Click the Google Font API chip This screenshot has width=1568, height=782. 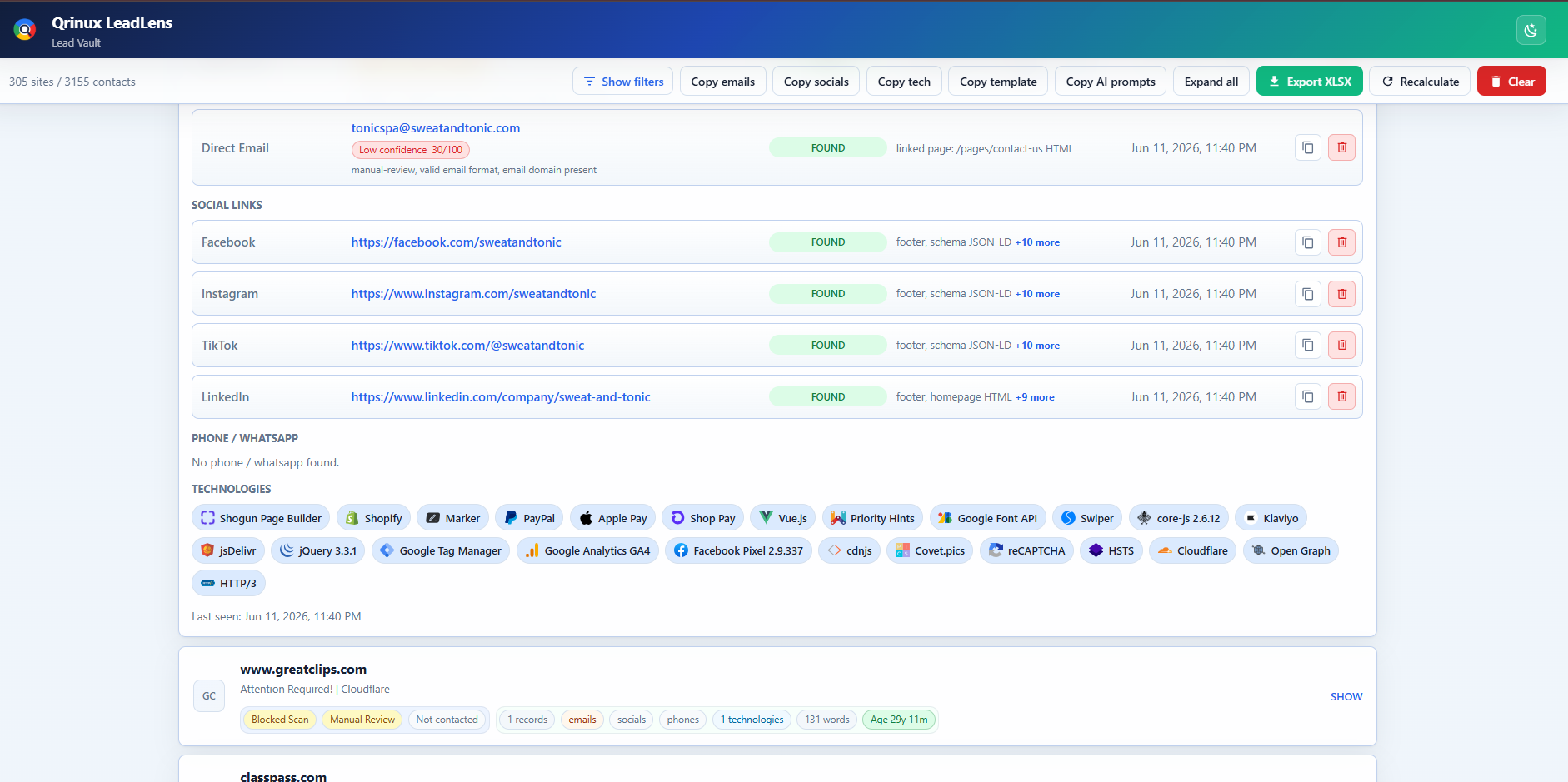pos(987,518)
